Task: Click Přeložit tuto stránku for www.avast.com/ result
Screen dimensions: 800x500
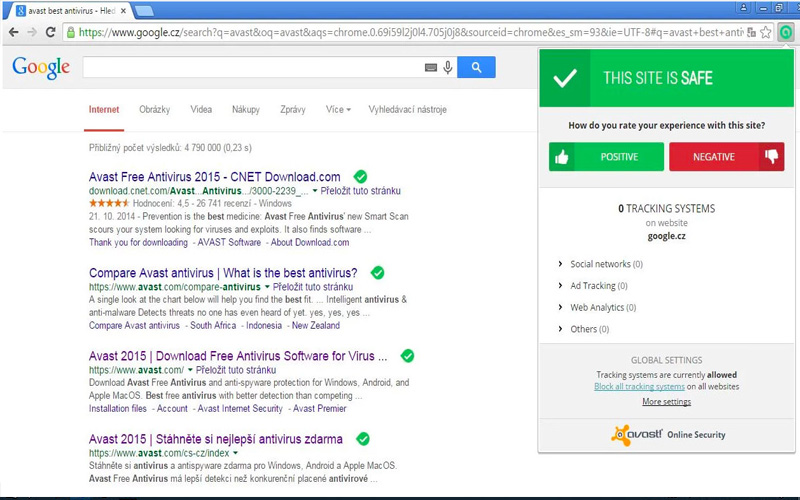Action: [x=236, y=370]
